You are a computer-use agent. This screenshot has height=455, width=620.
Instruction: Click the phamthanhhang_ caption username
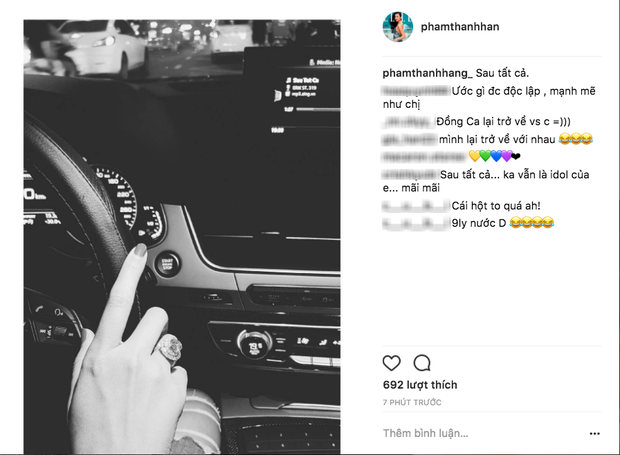[427, 73]
